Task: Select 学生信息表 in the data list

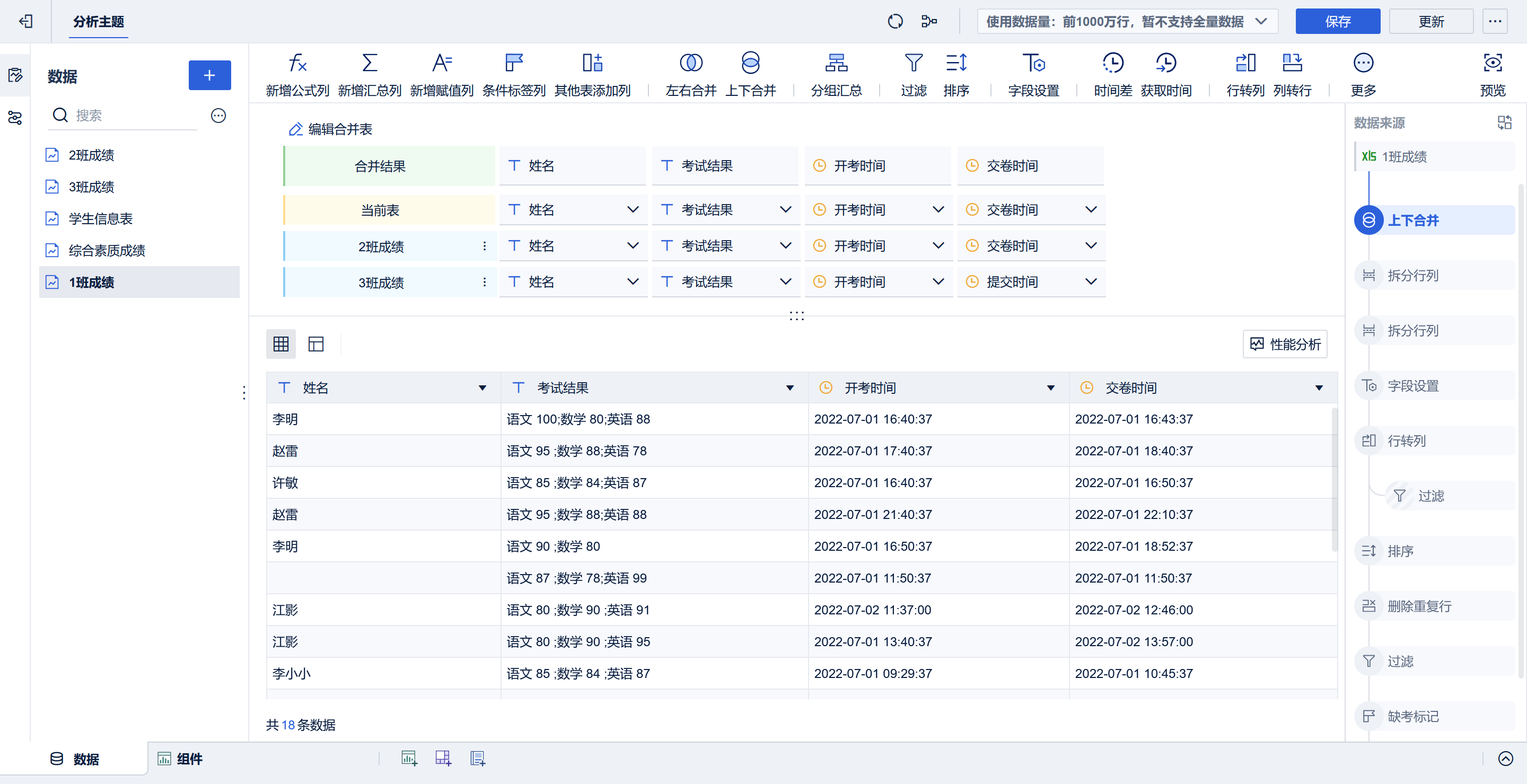Action: coord(101,219)
